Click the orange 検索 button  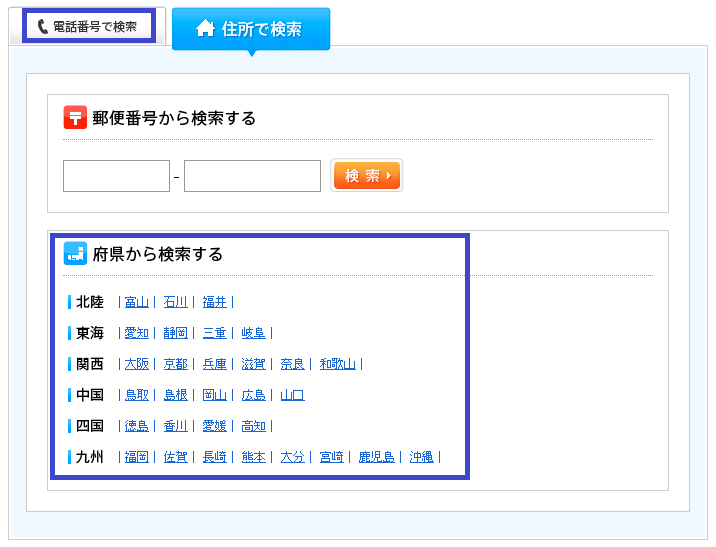point(367,175)
